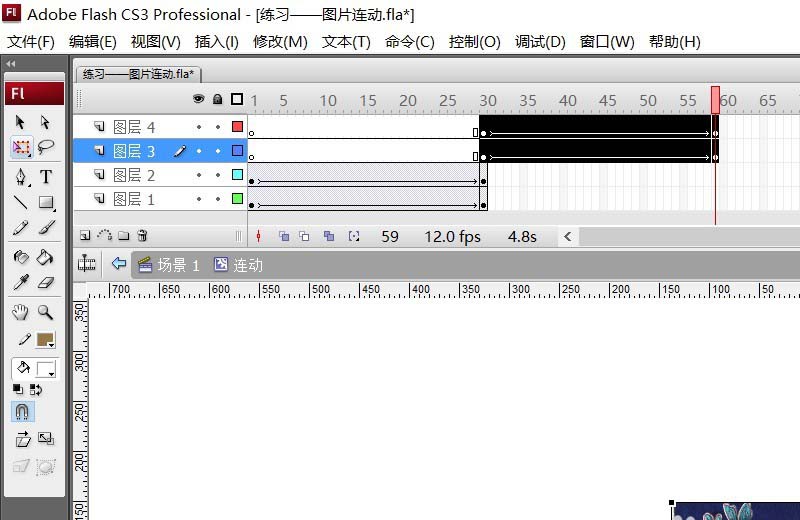Click the Swap Colors button

(36, 390)
